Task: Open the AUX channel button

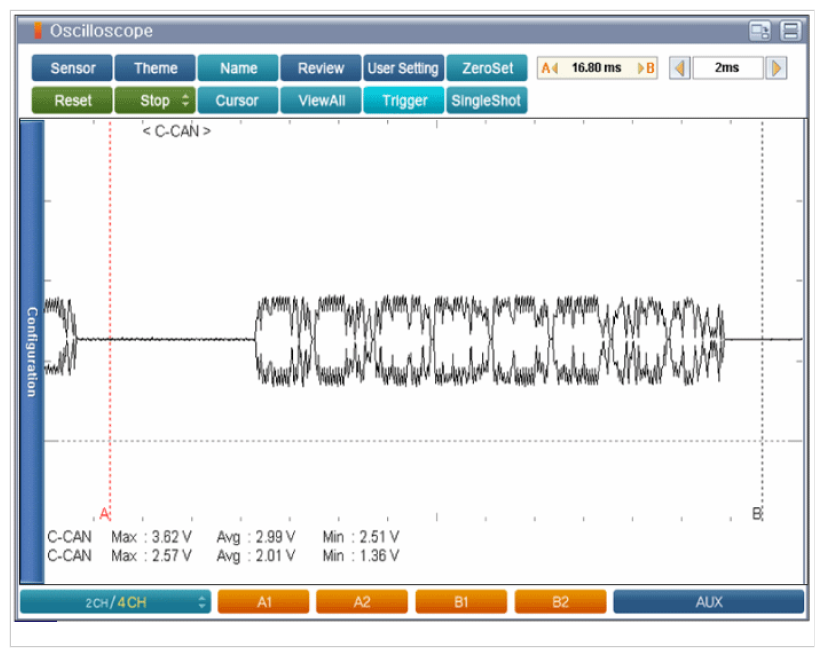Action: click(x=708, y=602)
